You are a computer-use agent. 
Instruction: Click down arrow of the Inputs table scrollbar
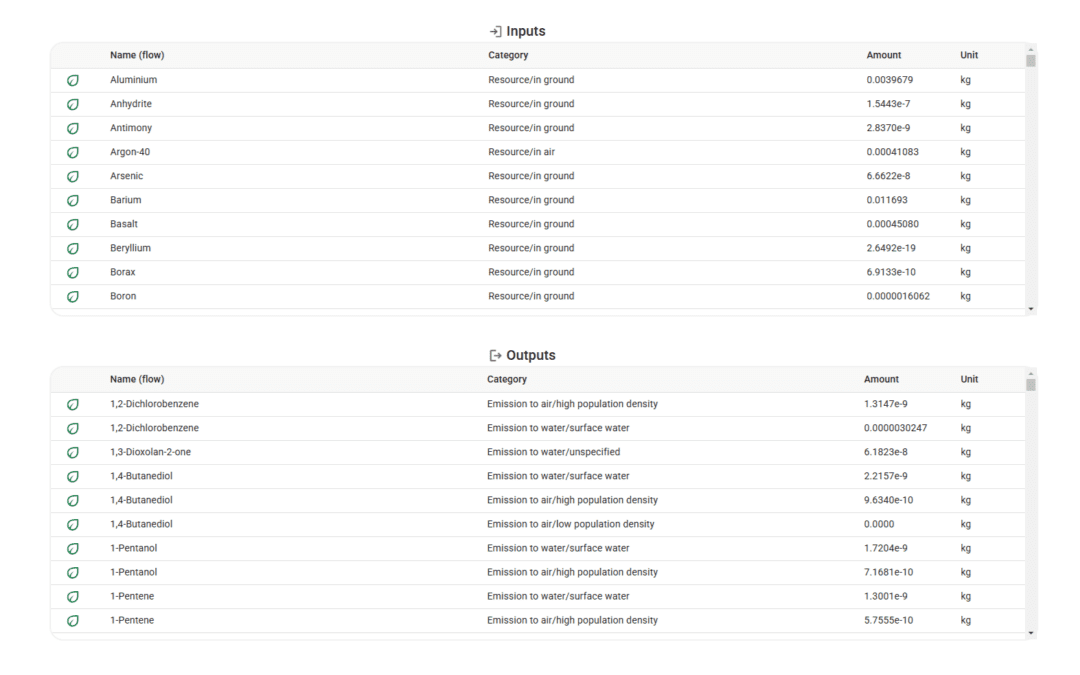tap(1031, 309)
